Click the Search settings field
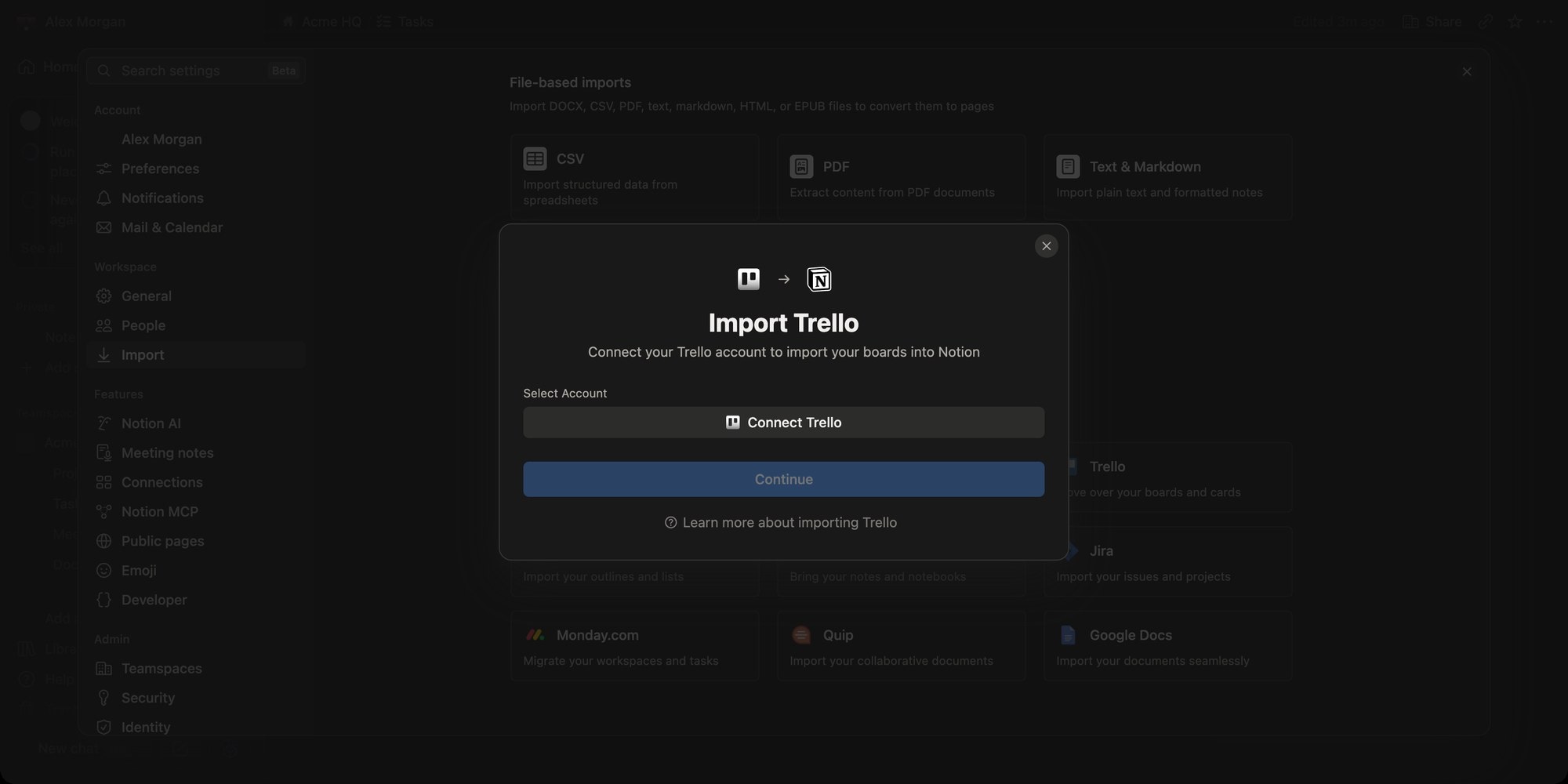Image resolution: width=1568 pixels, height=784 pixels. [x=196, y=71]
